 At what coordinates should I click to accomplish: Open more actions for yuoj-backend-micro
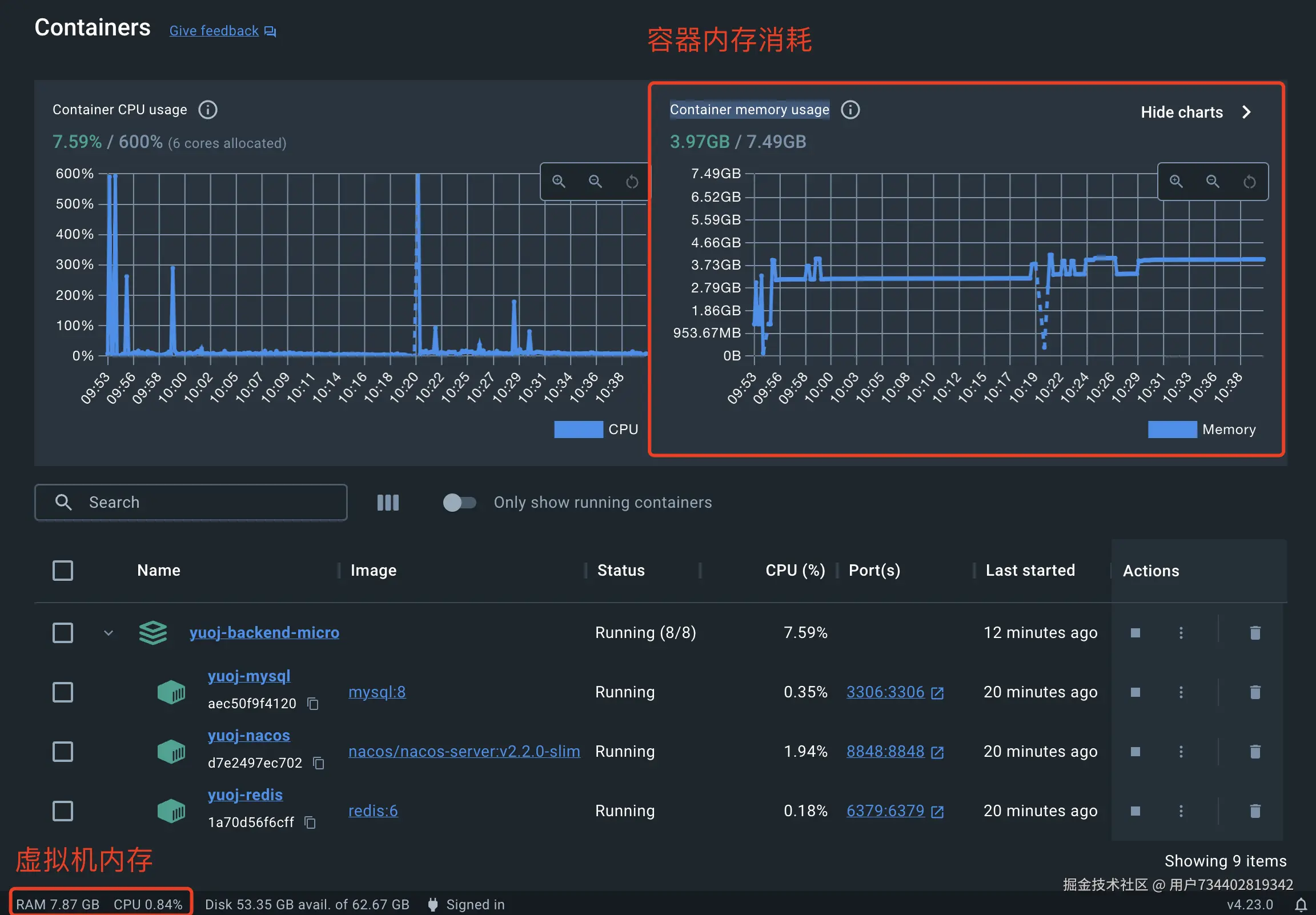click(x=1181, y=633)
